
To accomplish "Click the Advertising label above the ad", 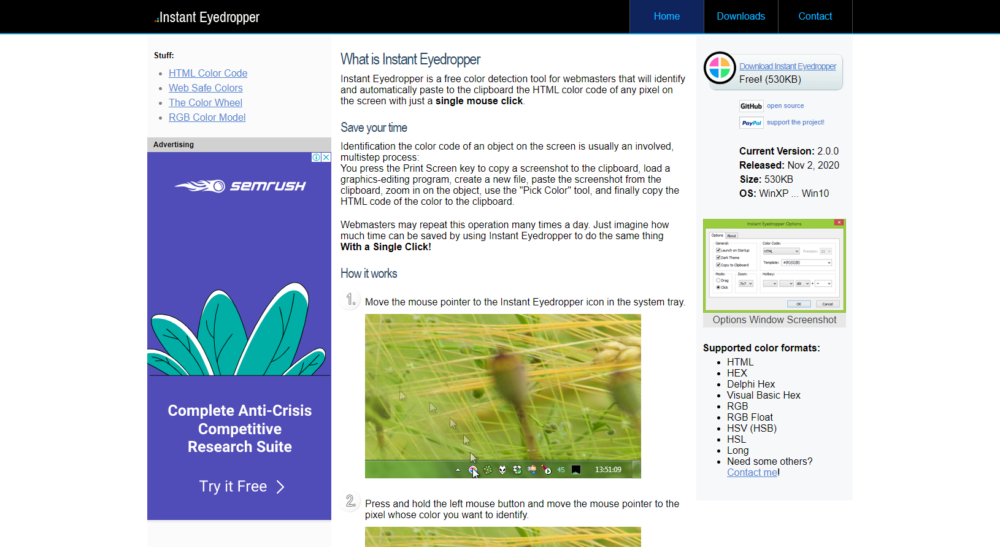I will click(173, 145).
